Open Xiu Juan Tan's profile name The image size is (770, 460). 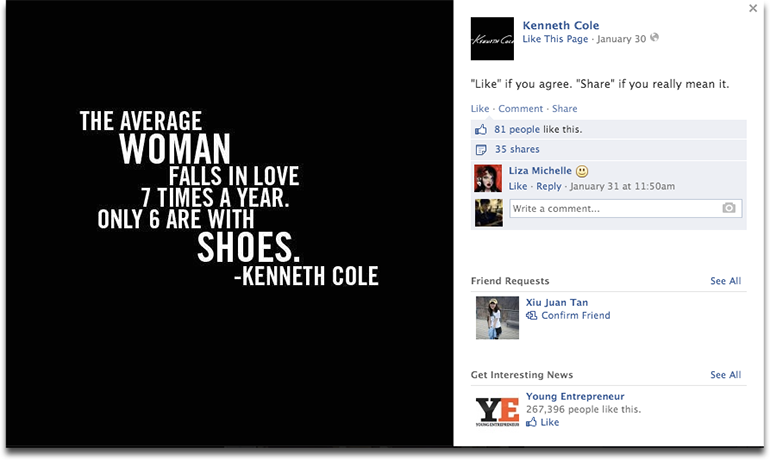(557, 302)
